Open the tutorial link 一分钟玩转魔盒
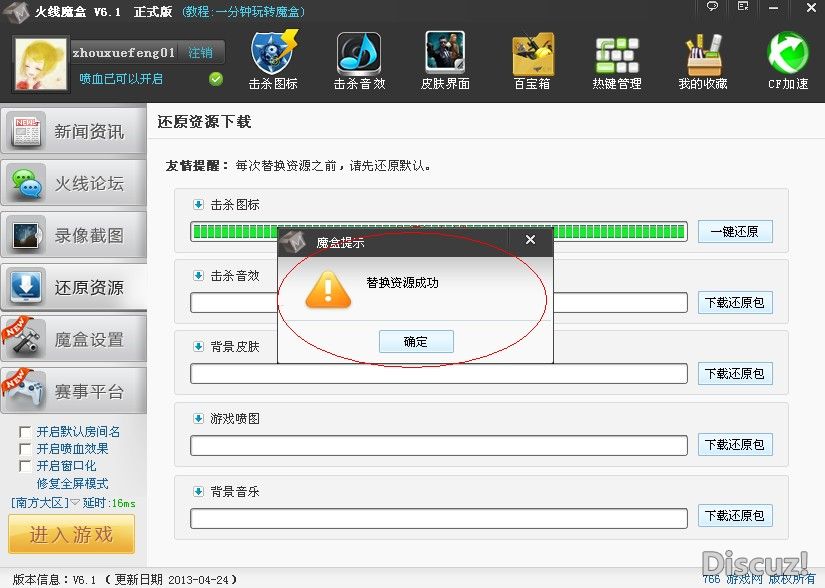This screenshot has height=588, width=825. tap(243, 12)
